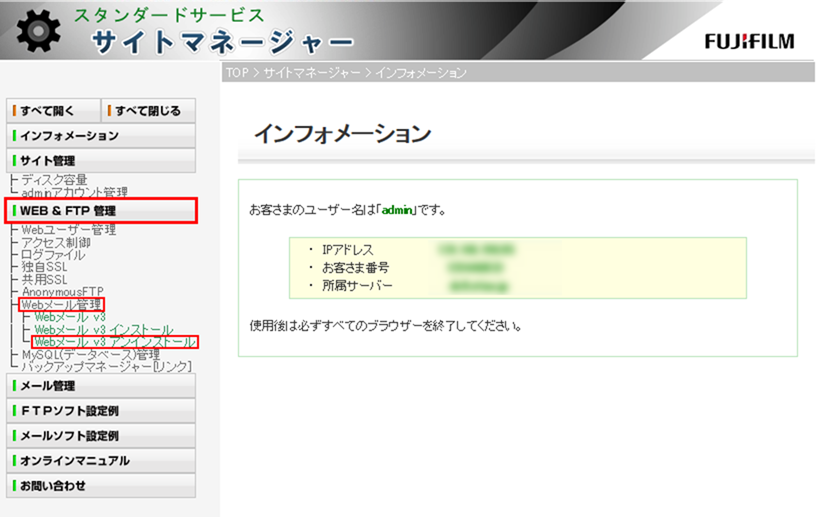Viewport: 820px width, 517px height.
Task: Open adminアカウント管理 page
Action: click(x=74, y=192)
